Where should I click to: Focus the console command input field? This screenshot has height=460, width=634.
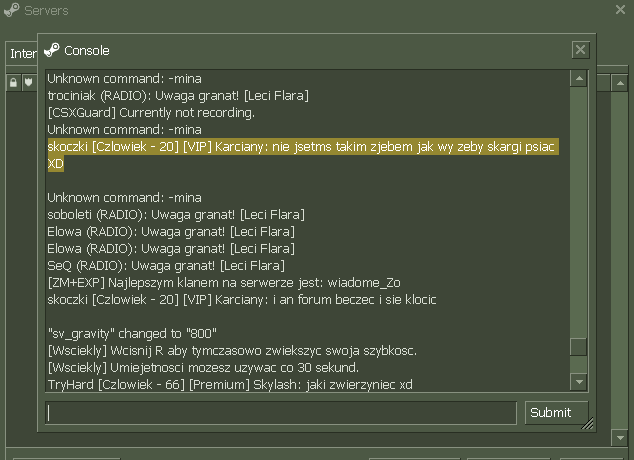pos(281,413)
